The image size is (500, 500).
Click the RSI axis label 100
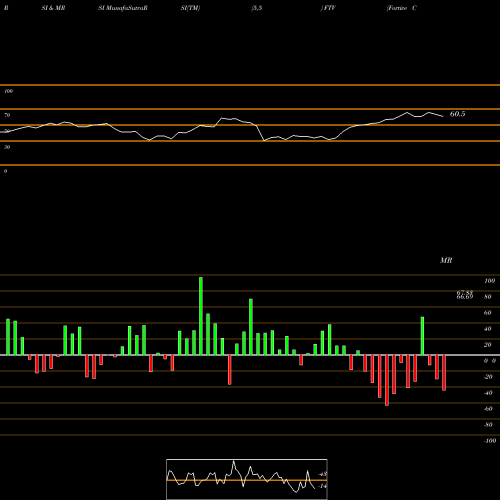pyautogui.click(x=9, y=91)
